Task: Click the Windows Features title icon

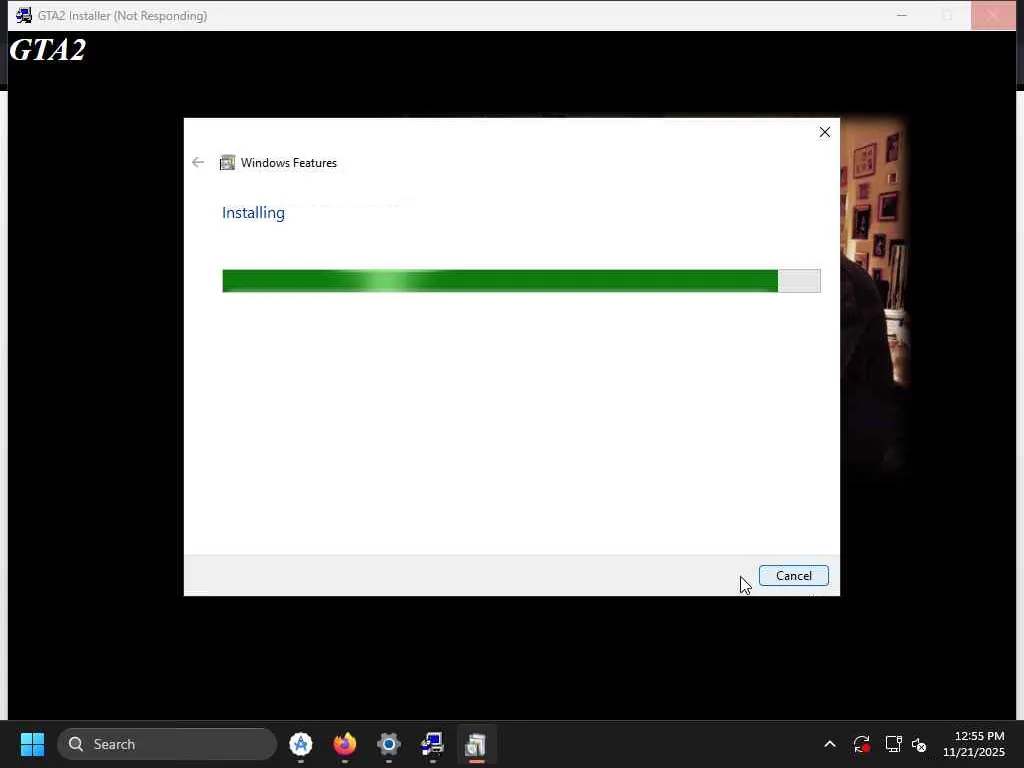Action: [227, 162]
